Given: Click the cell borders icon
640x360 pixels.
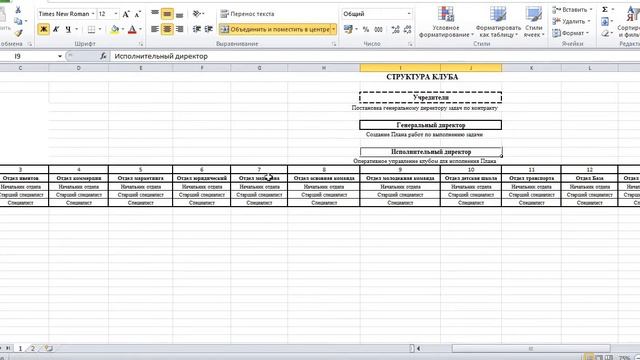Looking at the screenshot, I should coord(91,29).
